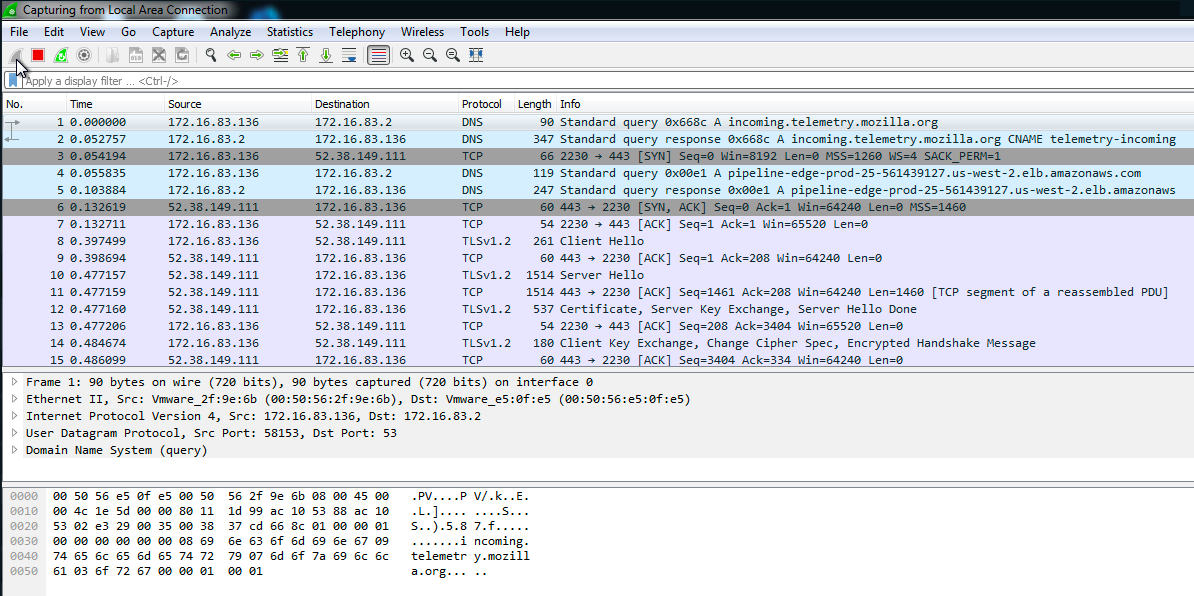This screenshot has width=1194, height=596.
Task: Sort packets by Protocol column header
Action: [481, 104]
